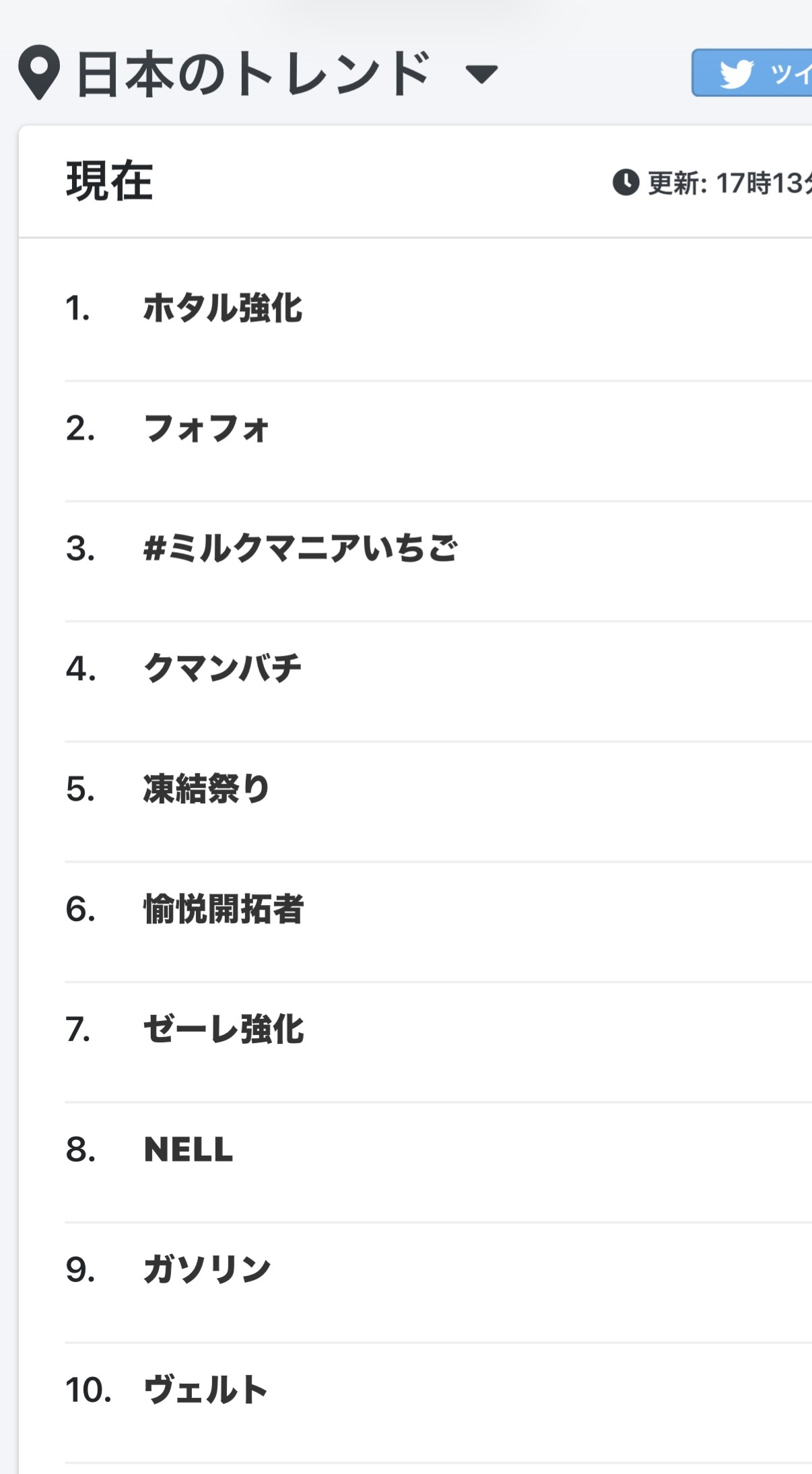The width and height of the screenshot is (812, 1474).
Task: Click rank number 1 in list
Action: 77,308
